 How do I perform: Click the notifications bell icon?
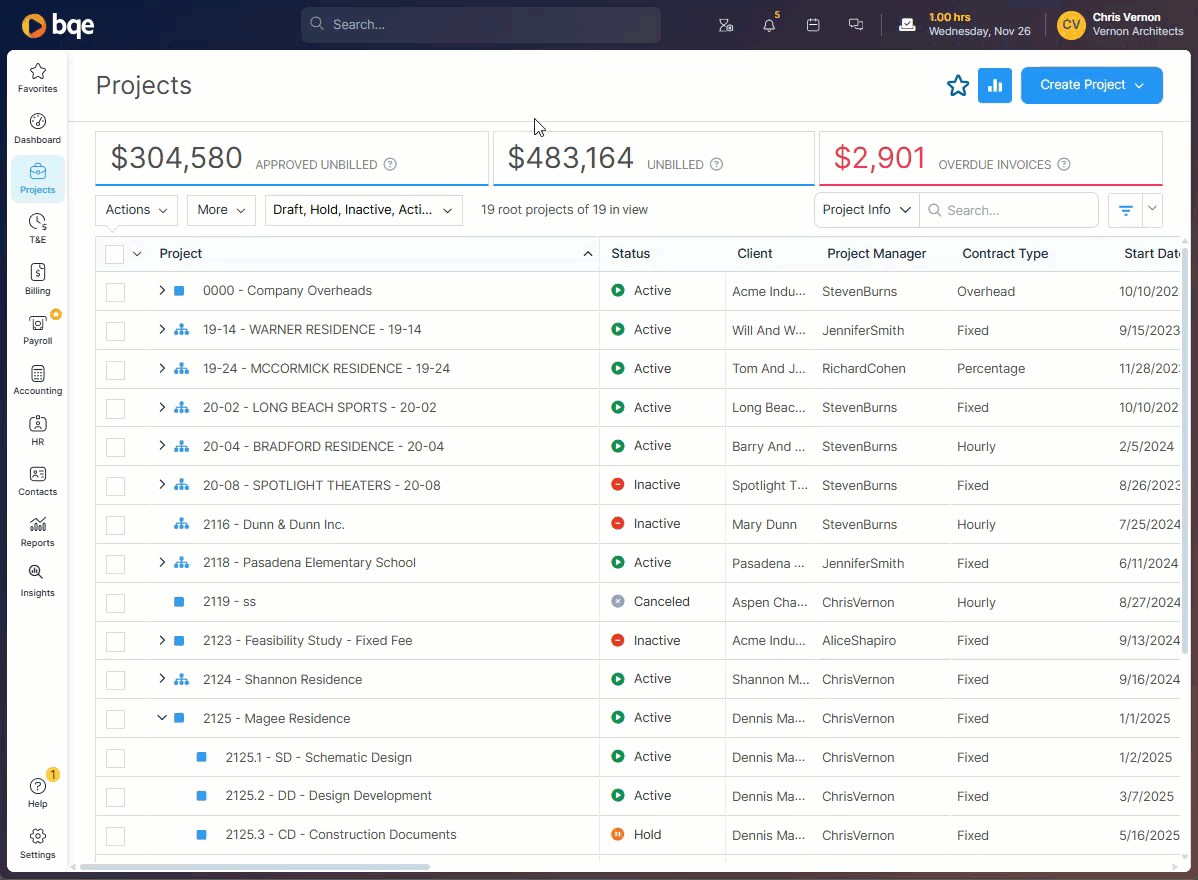pos(769,25)
